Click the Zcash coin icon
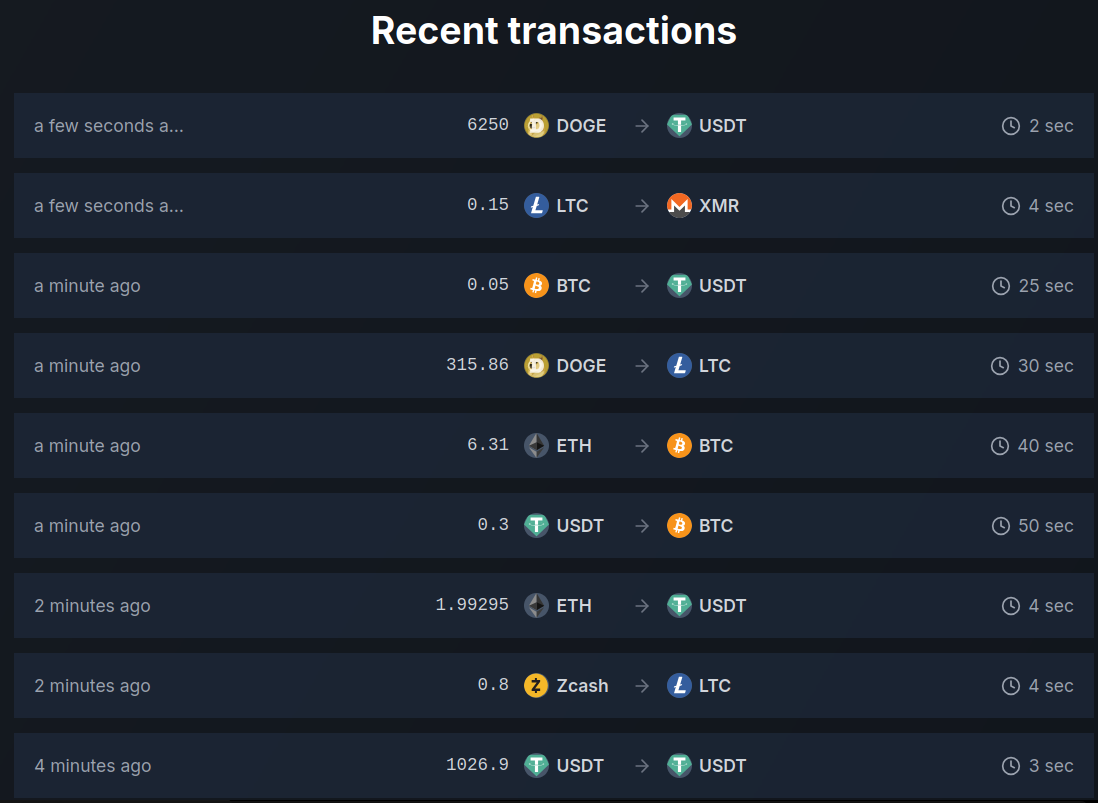This screenshot has height=803, width=1098. (x=536, y=685)
